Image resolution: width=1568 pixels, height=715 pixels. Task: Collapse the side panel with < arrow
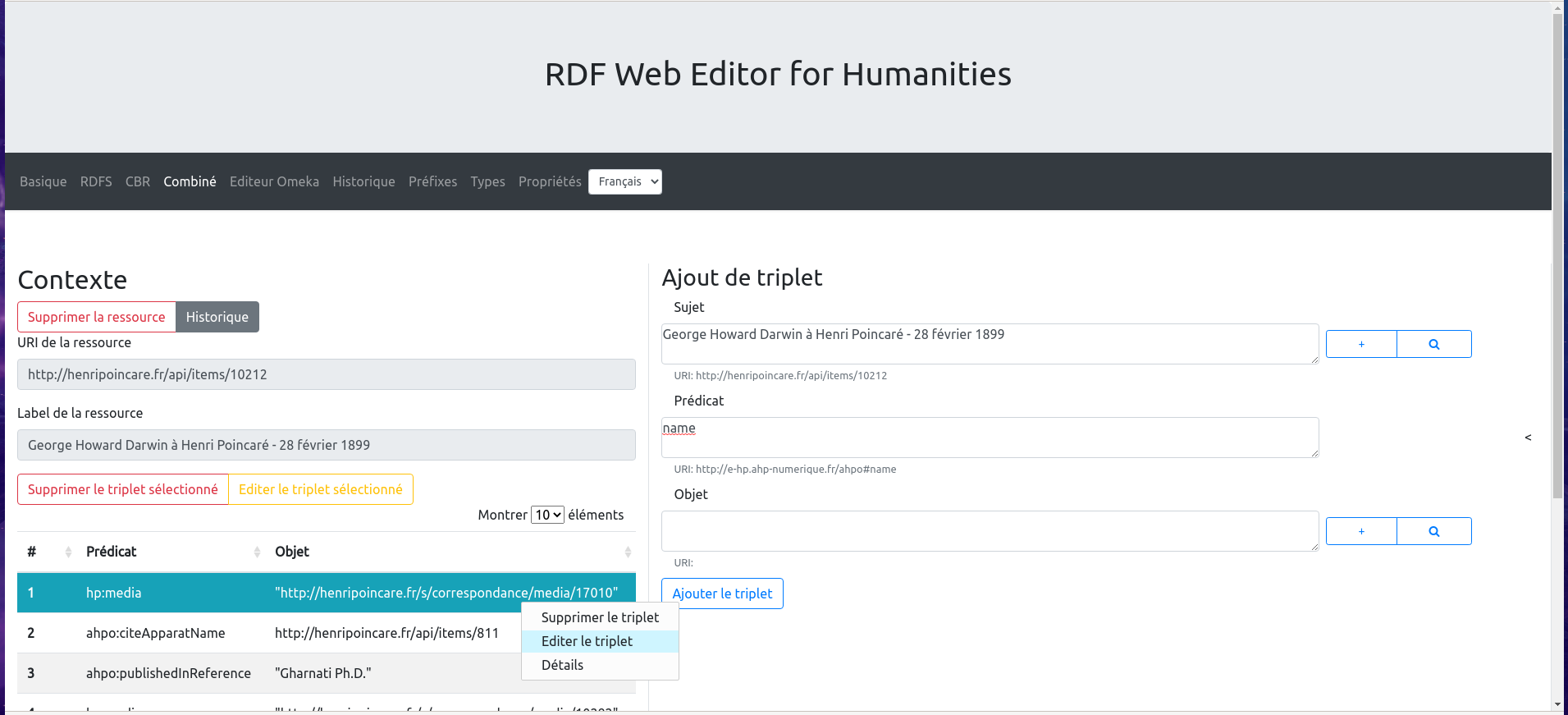point(1528,437)
